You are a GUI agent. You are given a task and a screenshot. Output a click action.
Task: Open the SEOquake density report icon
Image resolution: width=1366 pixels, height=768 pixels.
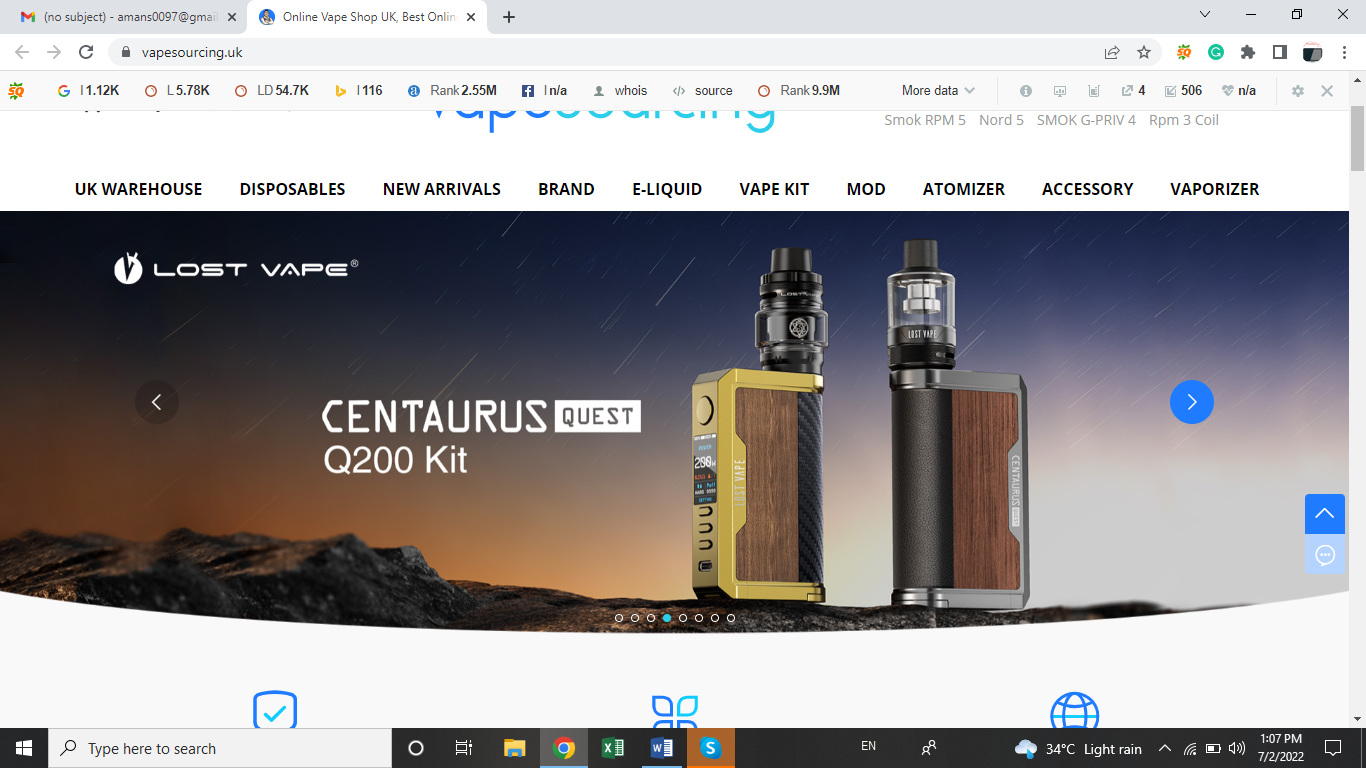1094,90
